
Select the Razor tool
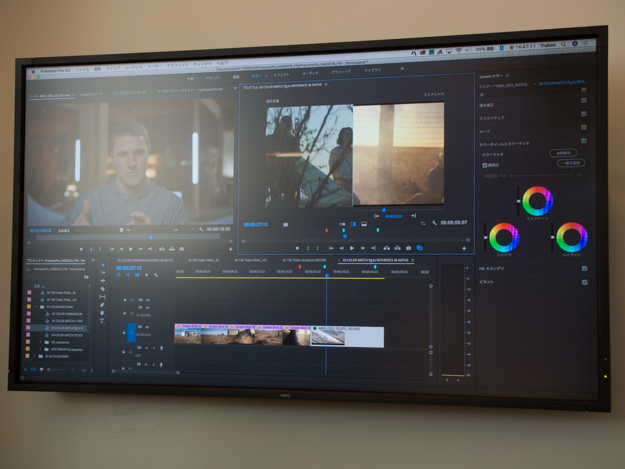103,289
